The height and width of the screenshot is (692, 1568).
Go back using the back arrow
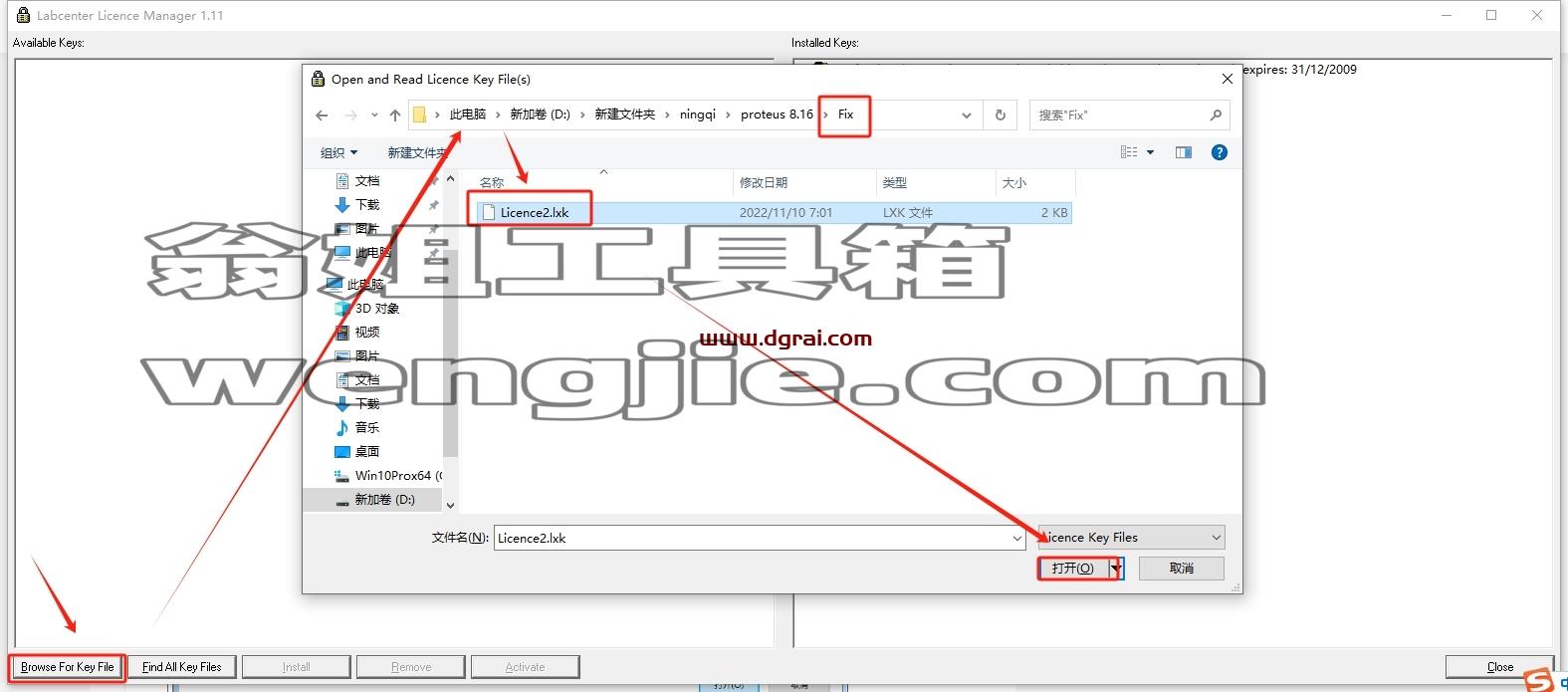322,115
